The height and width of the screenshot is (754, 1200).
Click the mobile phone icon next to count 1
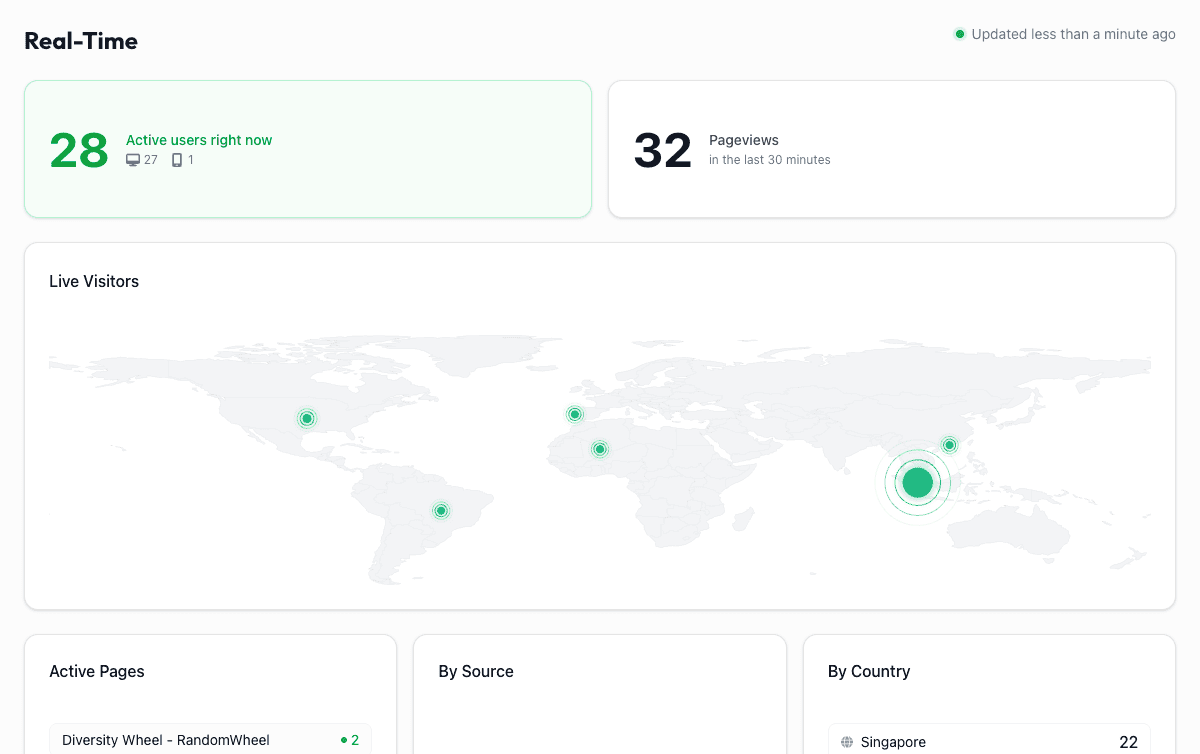click(x=176, y=159)
